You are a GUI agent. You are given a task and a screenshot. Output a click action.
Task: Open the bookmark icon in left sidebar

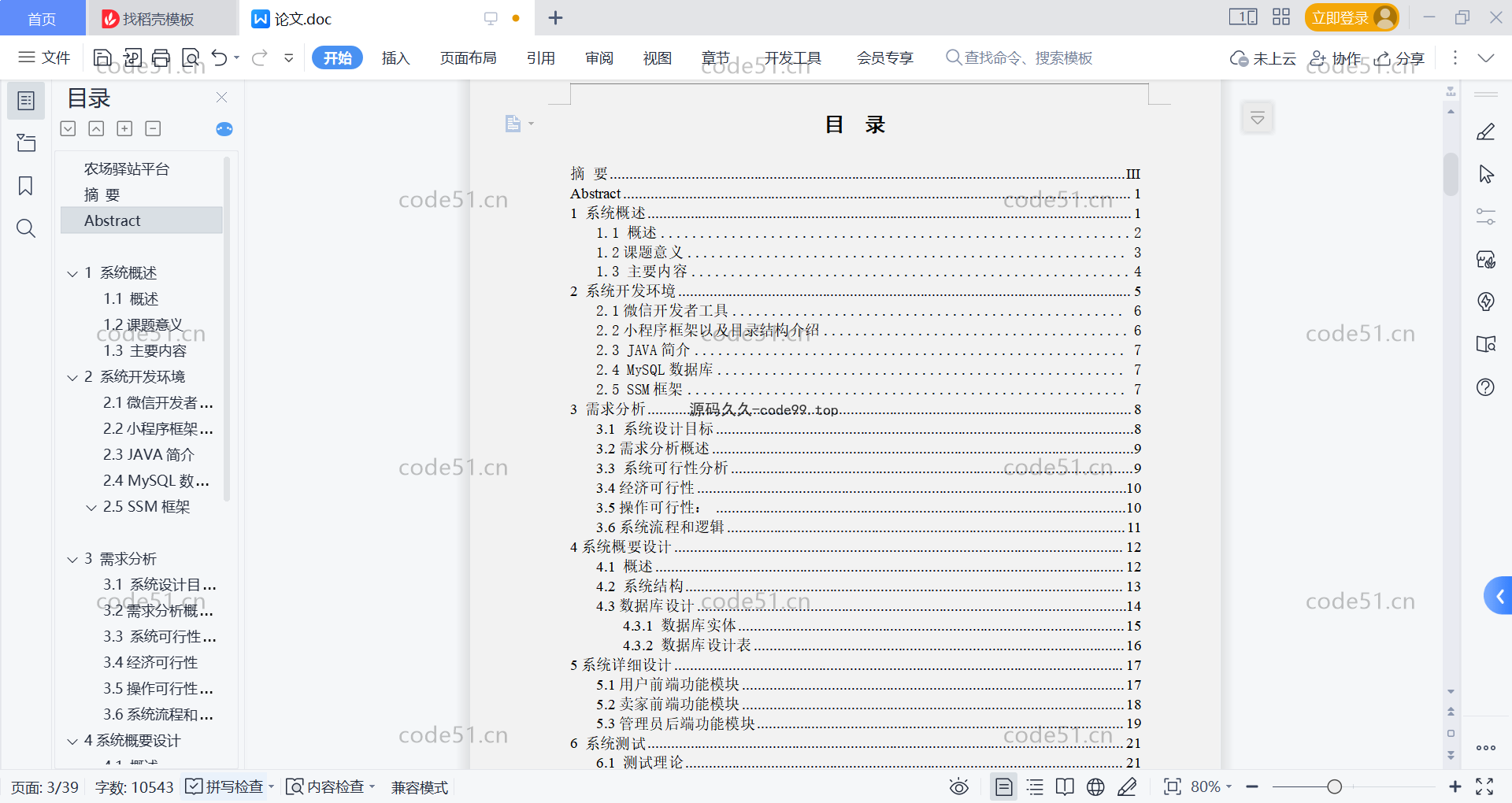click(x=26, y=186)
